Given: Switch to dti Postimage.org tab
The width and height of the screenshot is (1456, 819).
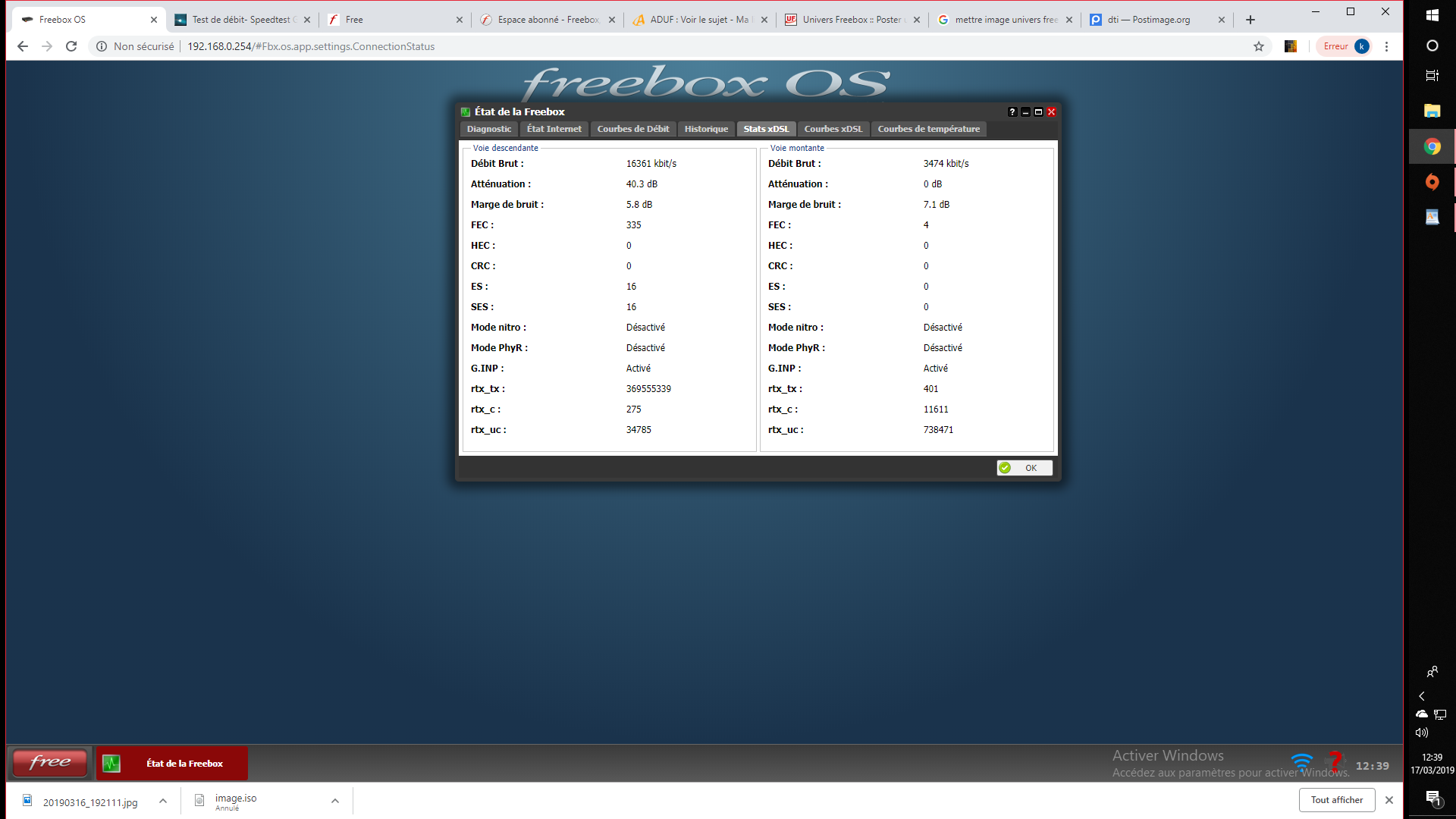Looking at the screenshot, I should (1156, 20).
